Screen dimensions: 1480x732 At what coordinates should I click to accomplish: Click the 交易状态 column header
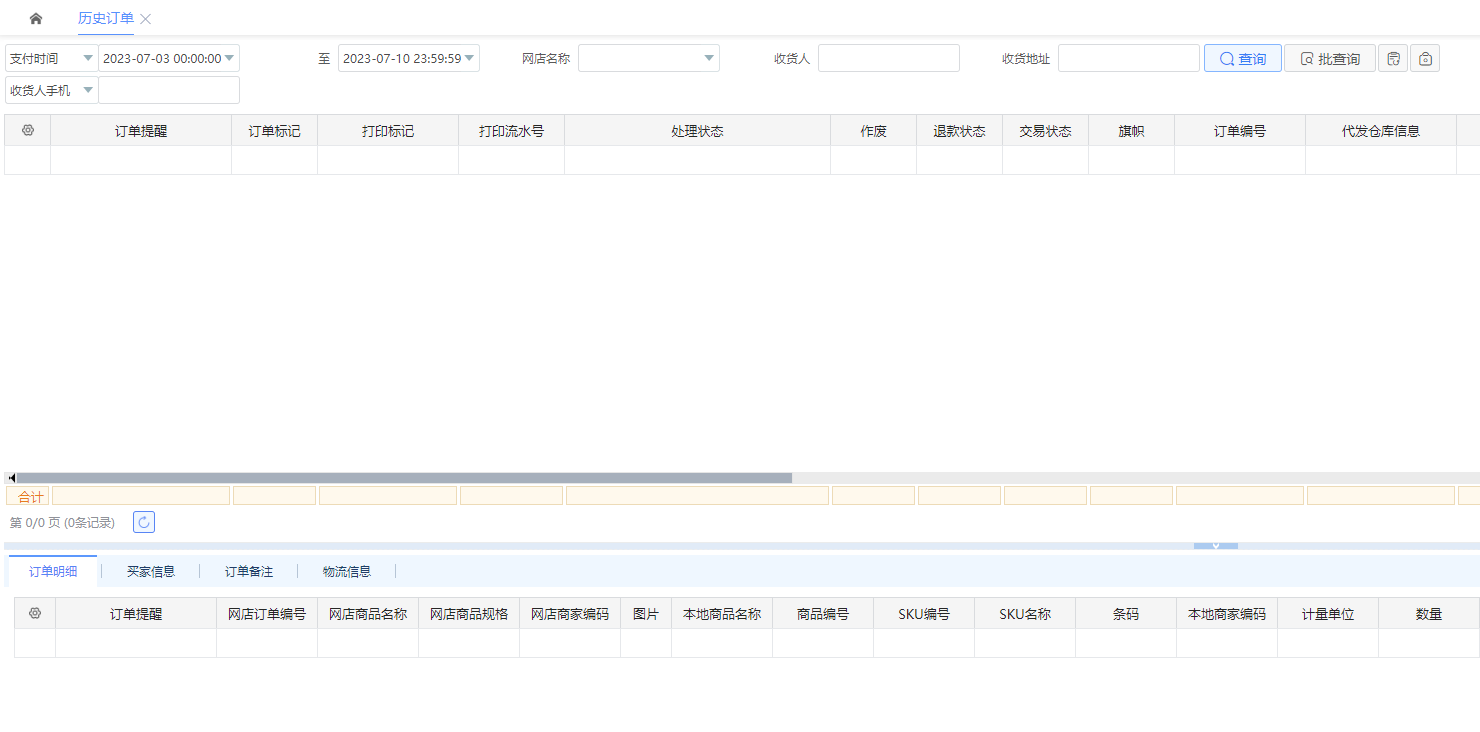1045,131
